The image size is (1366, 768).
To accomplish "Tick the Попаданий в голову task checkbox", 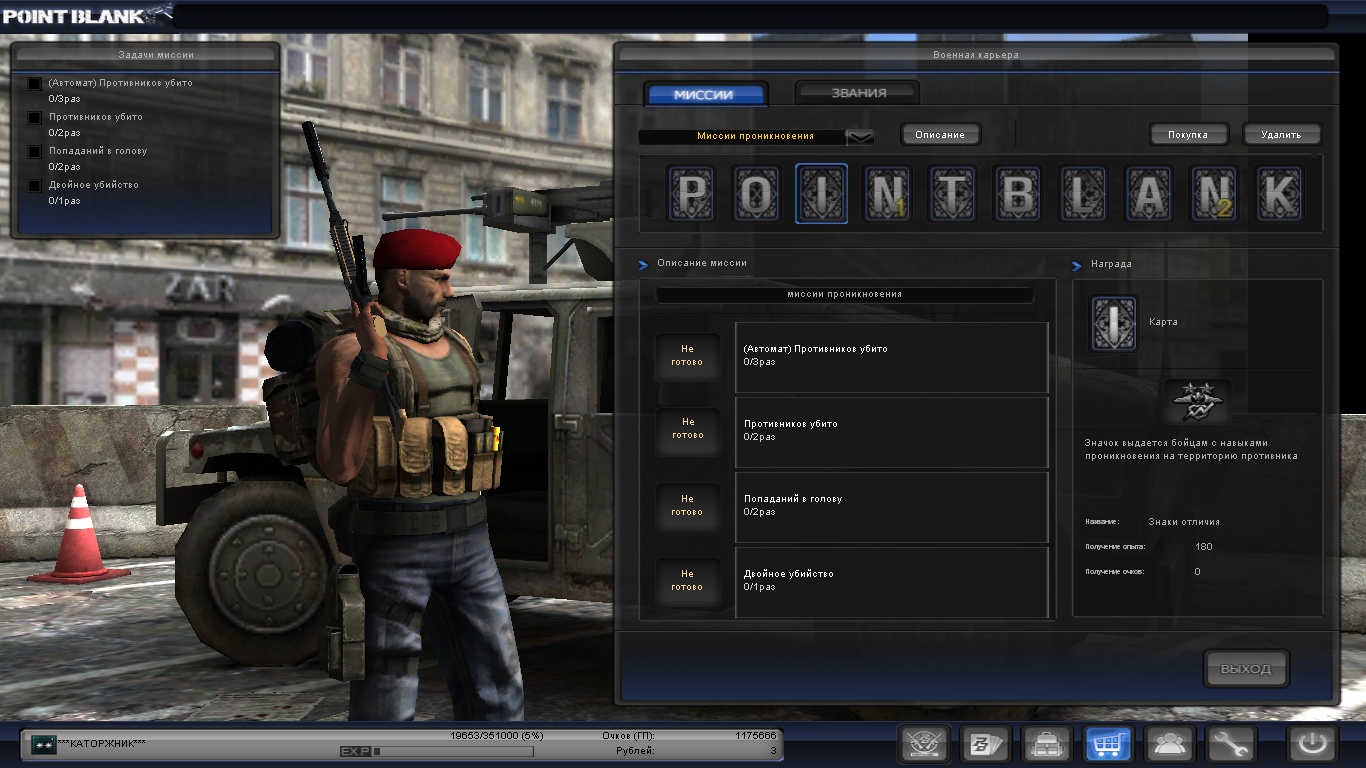I will pyautogui.click(x=35, y=152).
